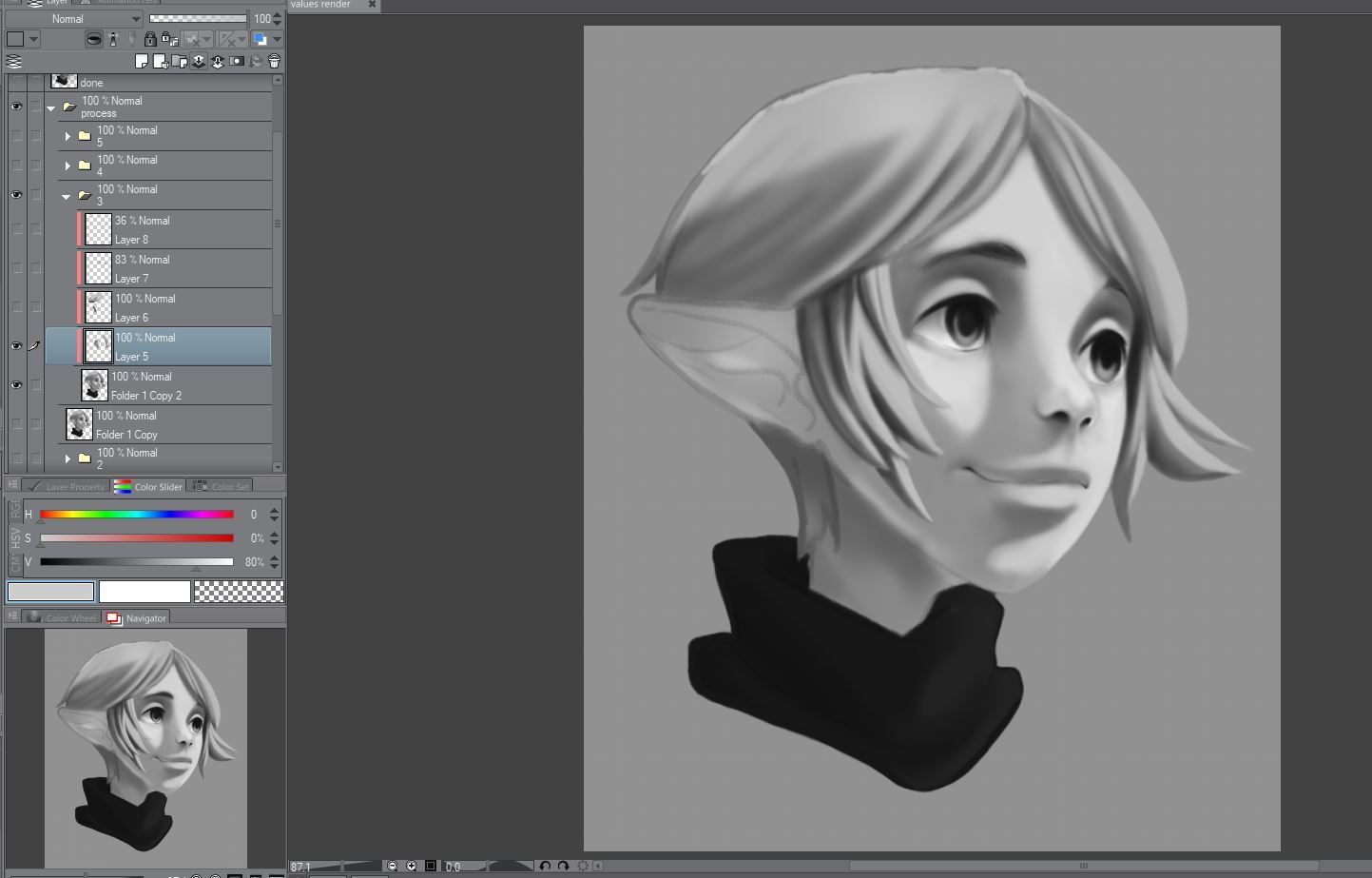Click the Lock Transparent Pixels icon

click(170, 39)
